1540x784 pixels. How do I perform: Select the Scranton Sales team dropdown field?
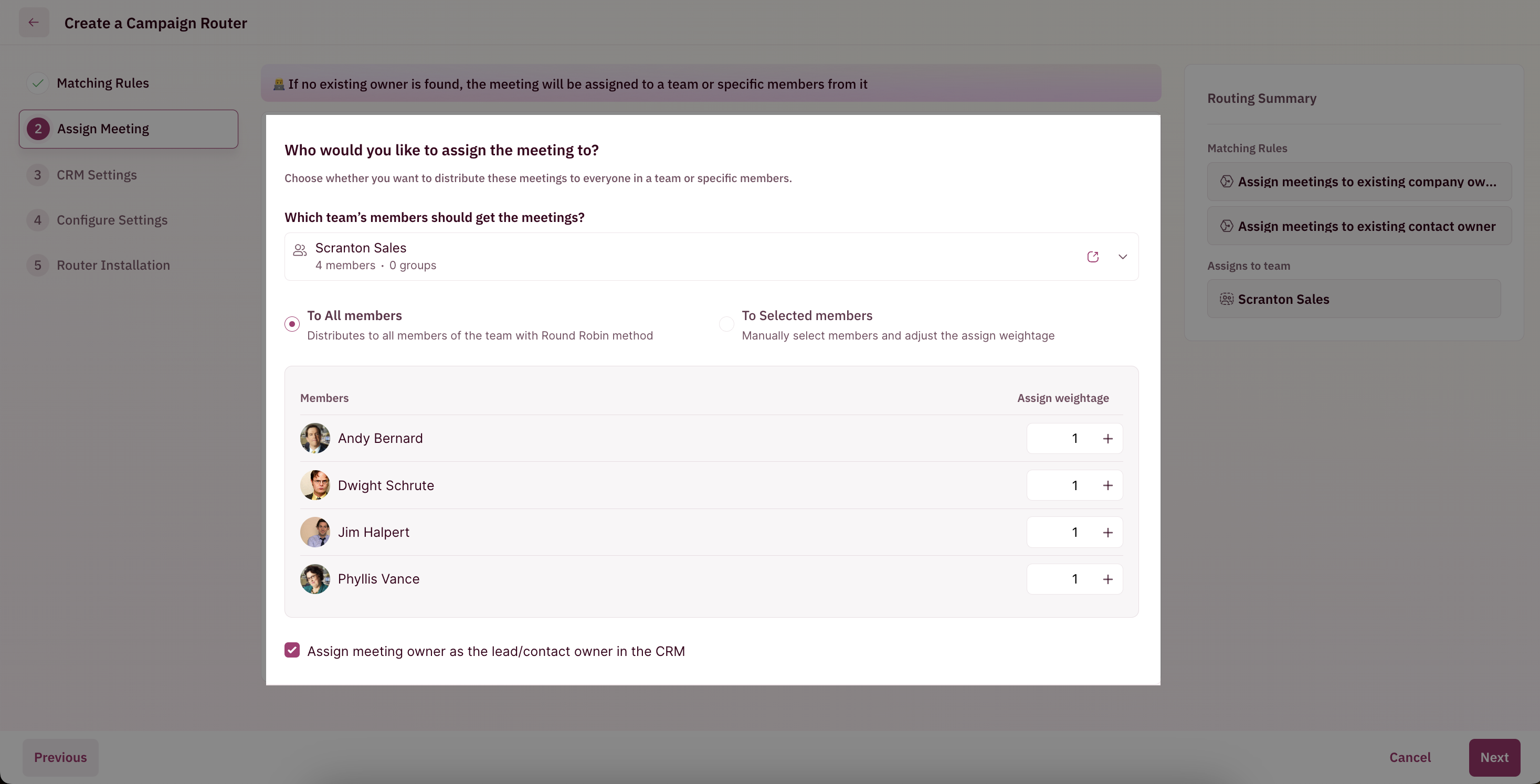tap(711, 257)
